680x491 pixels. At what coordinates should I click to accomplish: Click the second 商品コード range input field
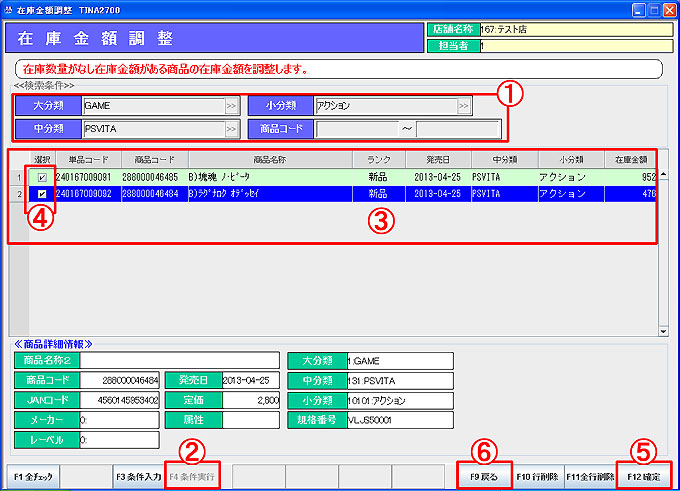pyautogui.click(x=458, y=129)
